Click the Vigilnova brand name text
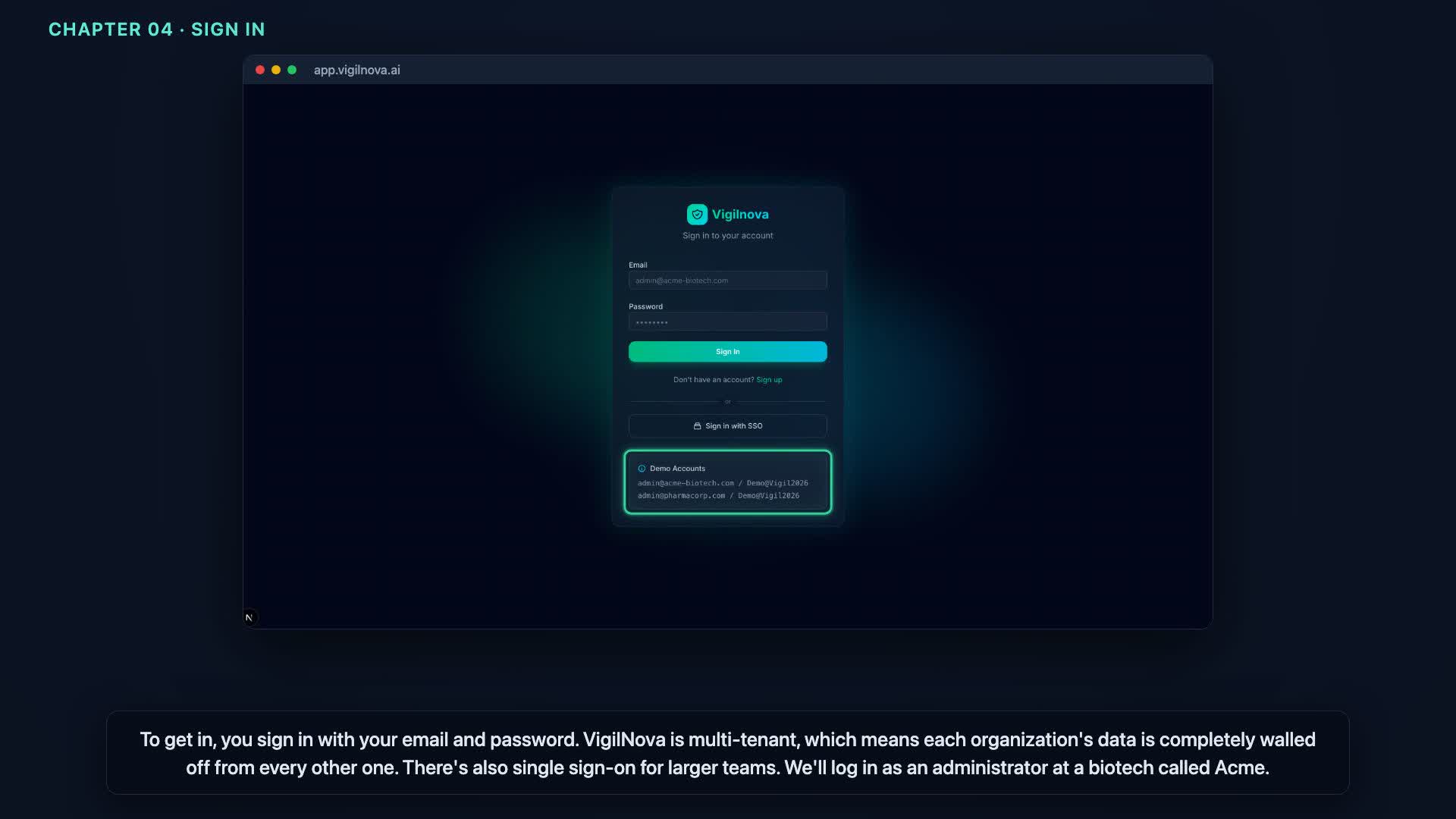1456x819 pixels. (x=740, y=215)
